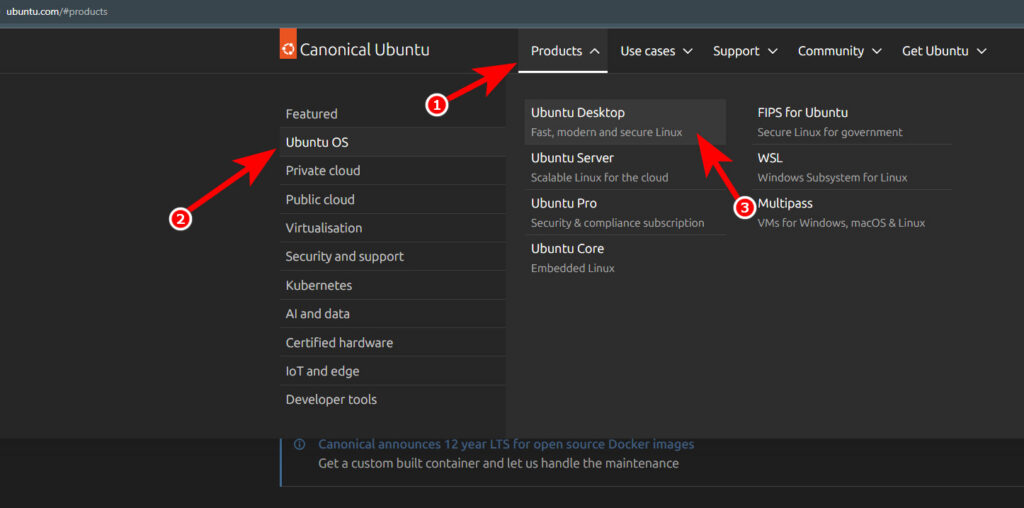The width and height of the screenshot is (1024, 508).
Task: Click 'Windows Subsystem for Linux' text
Action: coord(833,178)
